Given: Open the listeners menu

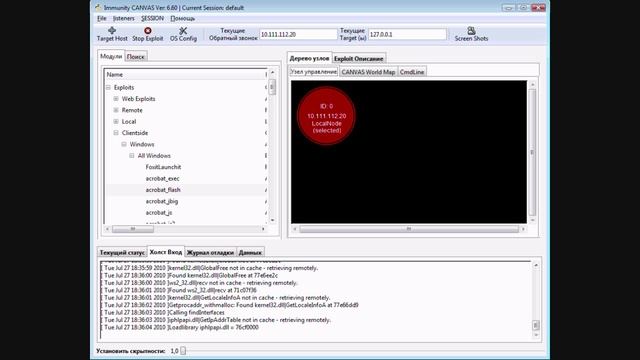Looking at the screenshot, I should [123, 18].
